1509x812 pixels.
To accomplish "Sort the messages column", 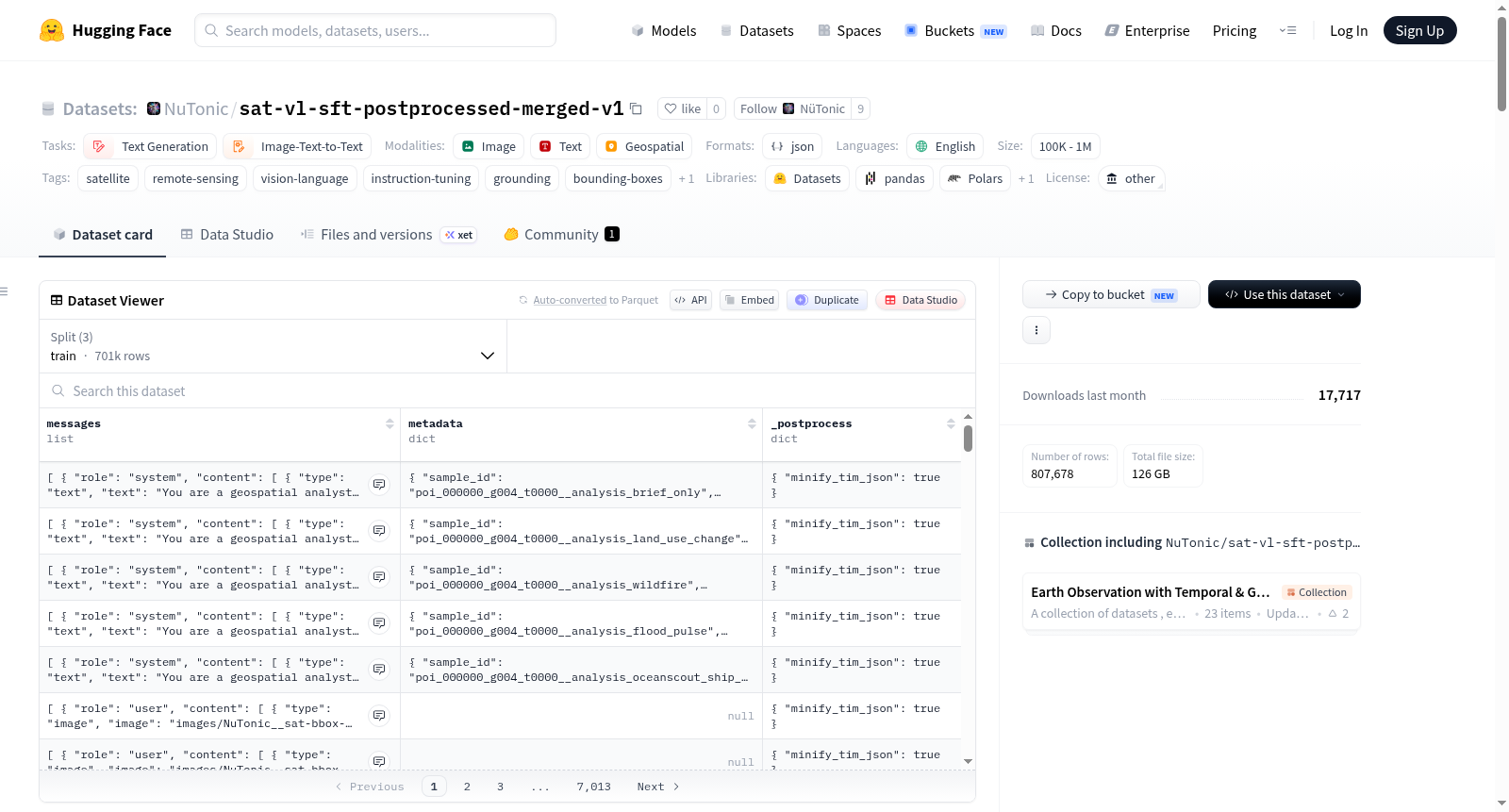I will [x=390, y=423].
